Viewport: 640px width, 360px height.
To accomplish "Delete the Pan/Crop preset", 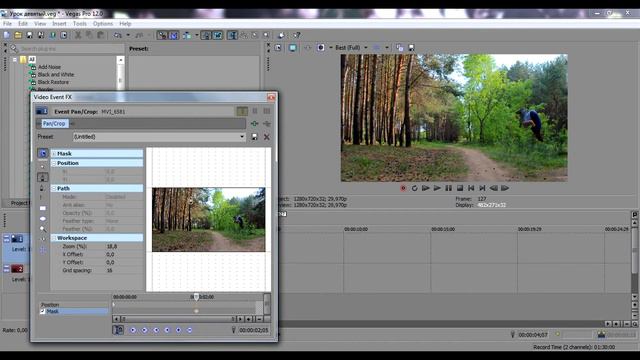I will tap(267, 137).
